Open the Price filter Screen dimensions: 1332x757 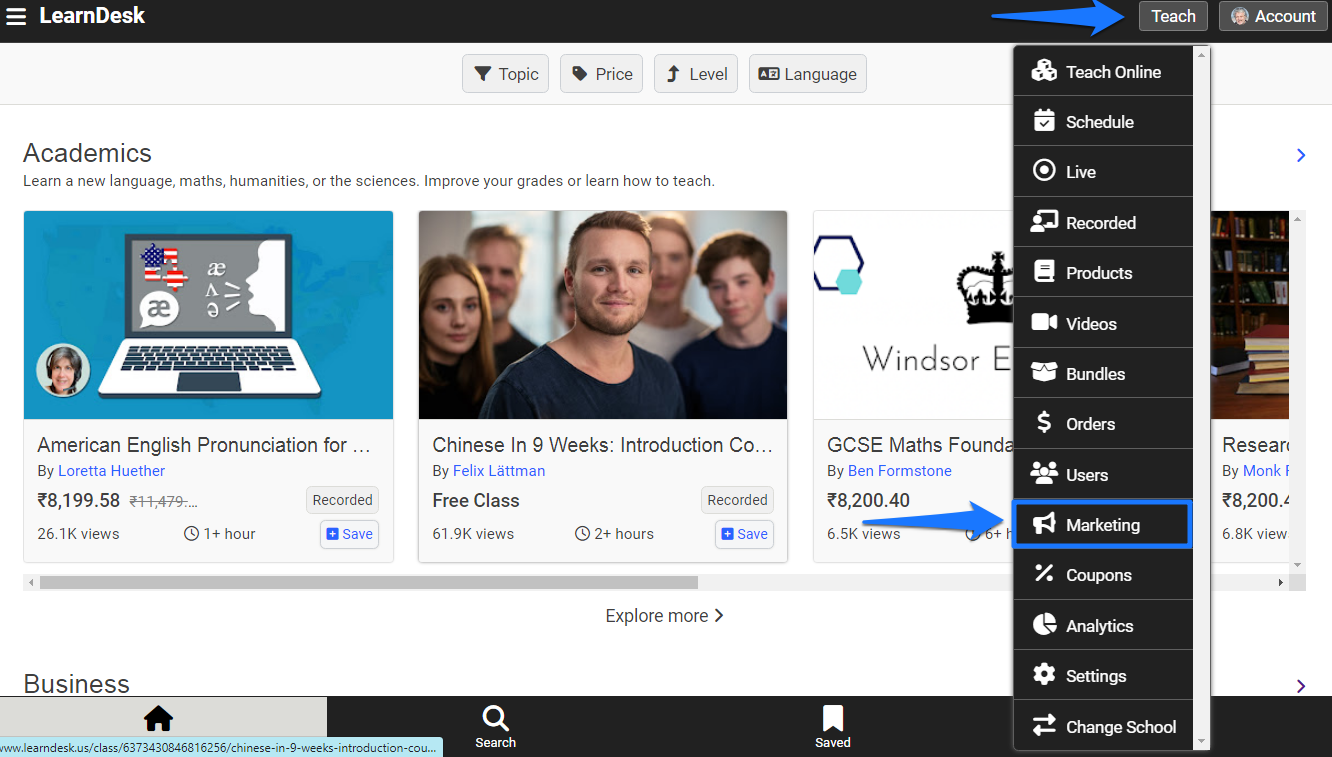(x=601, y=74)
